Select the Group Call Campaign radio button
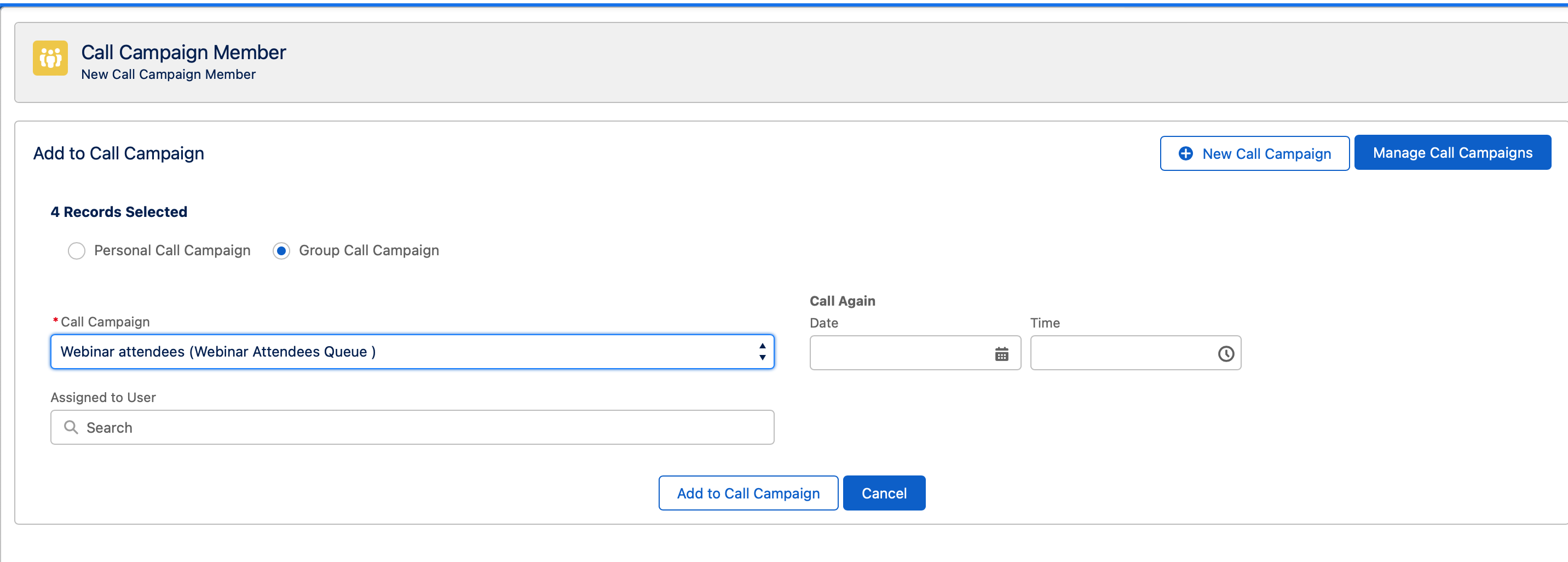 coord(281,251)
